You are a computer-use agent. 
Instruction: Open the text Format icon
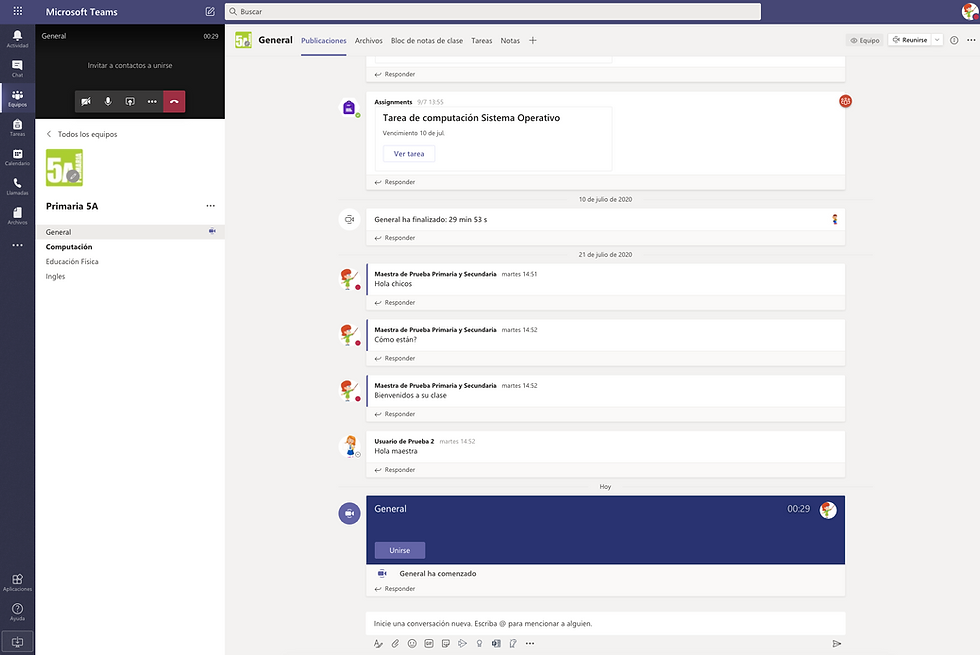click(378, 643)
